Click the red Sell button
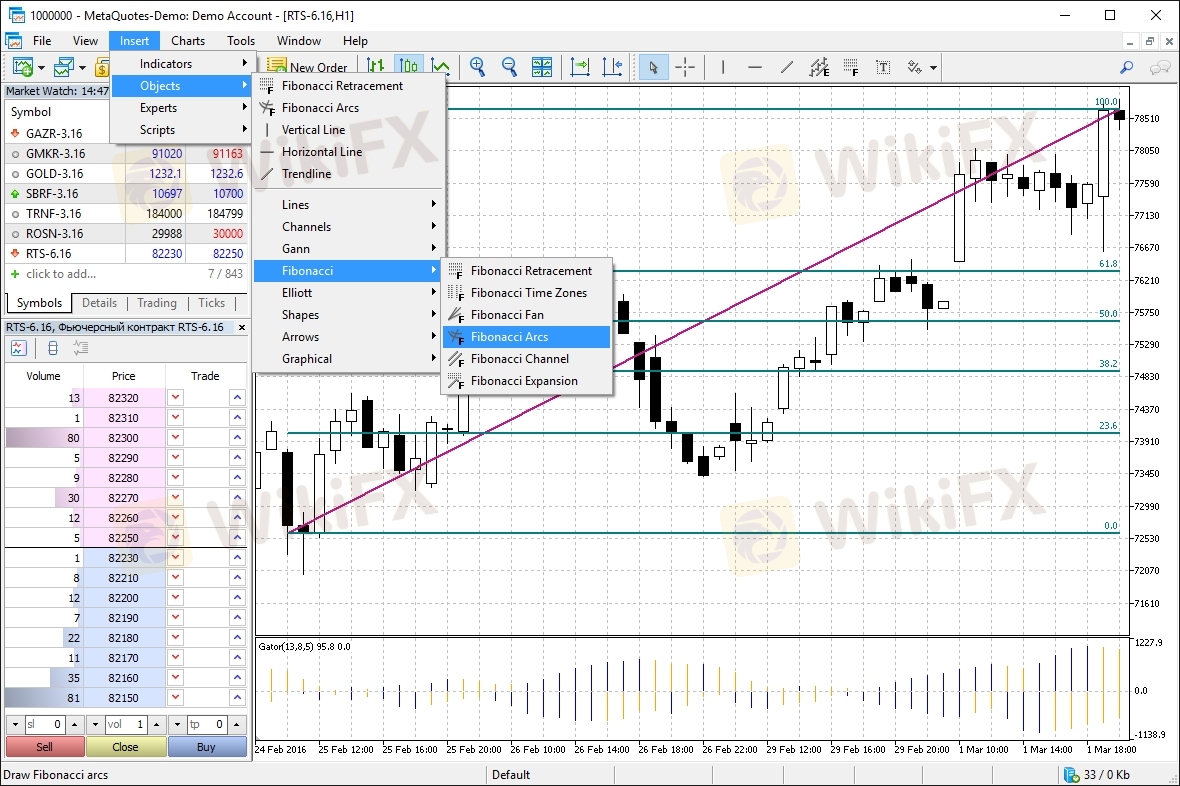The height and width of the screenshot is (786, 1180). (45, 747)
